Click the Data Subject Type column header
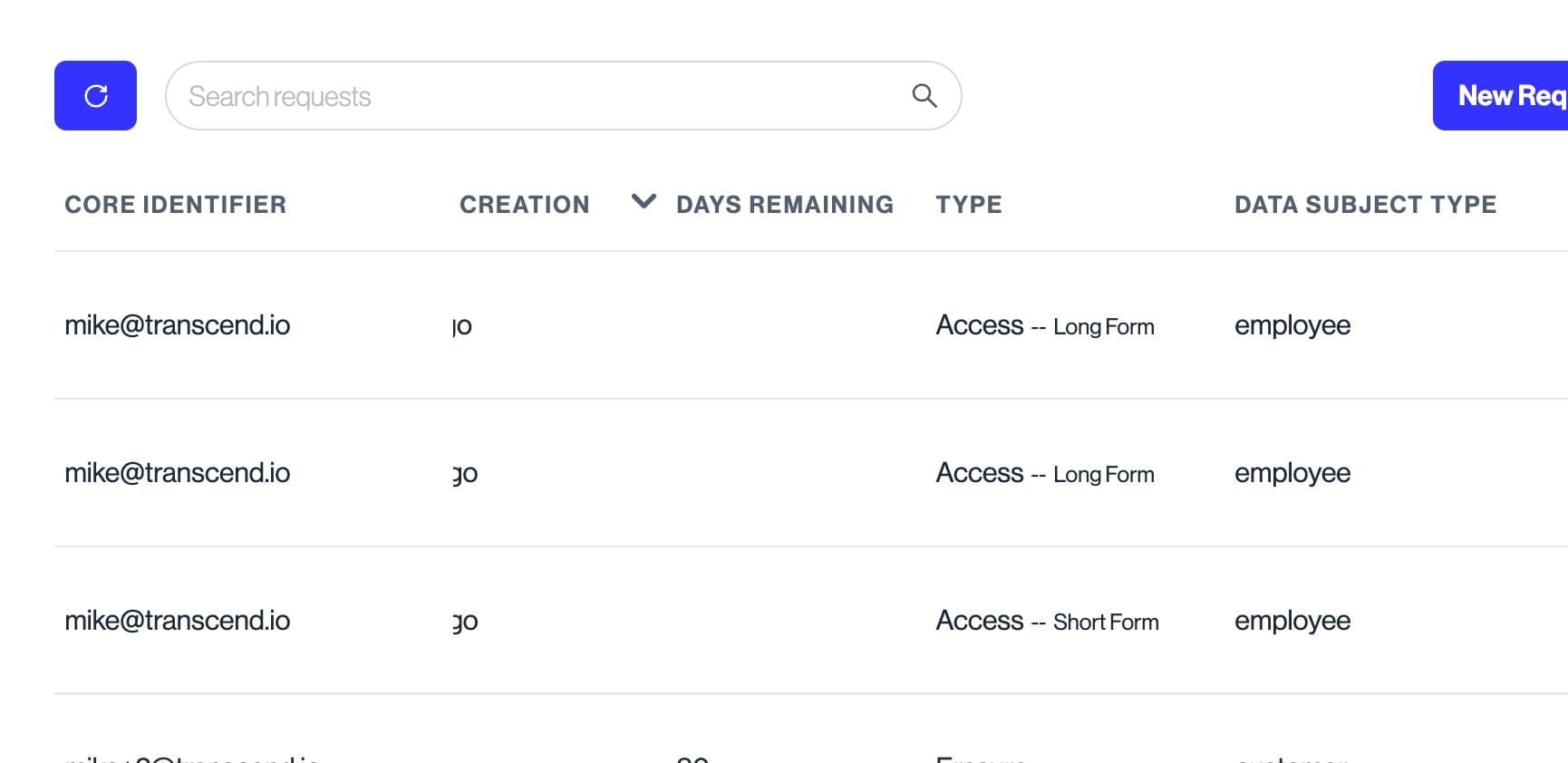Screen dimensions: 1568x763 (1365, 205)
